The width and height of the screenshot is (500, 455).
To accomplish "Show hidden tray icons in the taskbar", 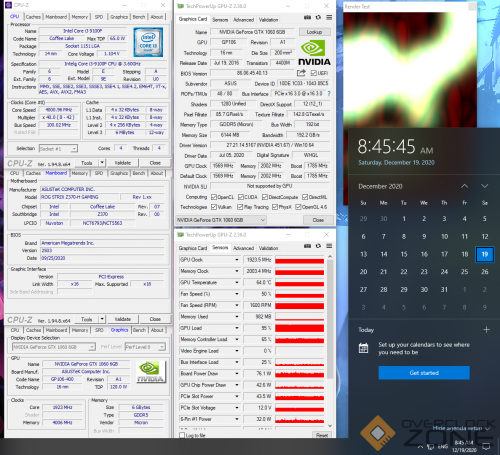I will [x=420, y=446].
